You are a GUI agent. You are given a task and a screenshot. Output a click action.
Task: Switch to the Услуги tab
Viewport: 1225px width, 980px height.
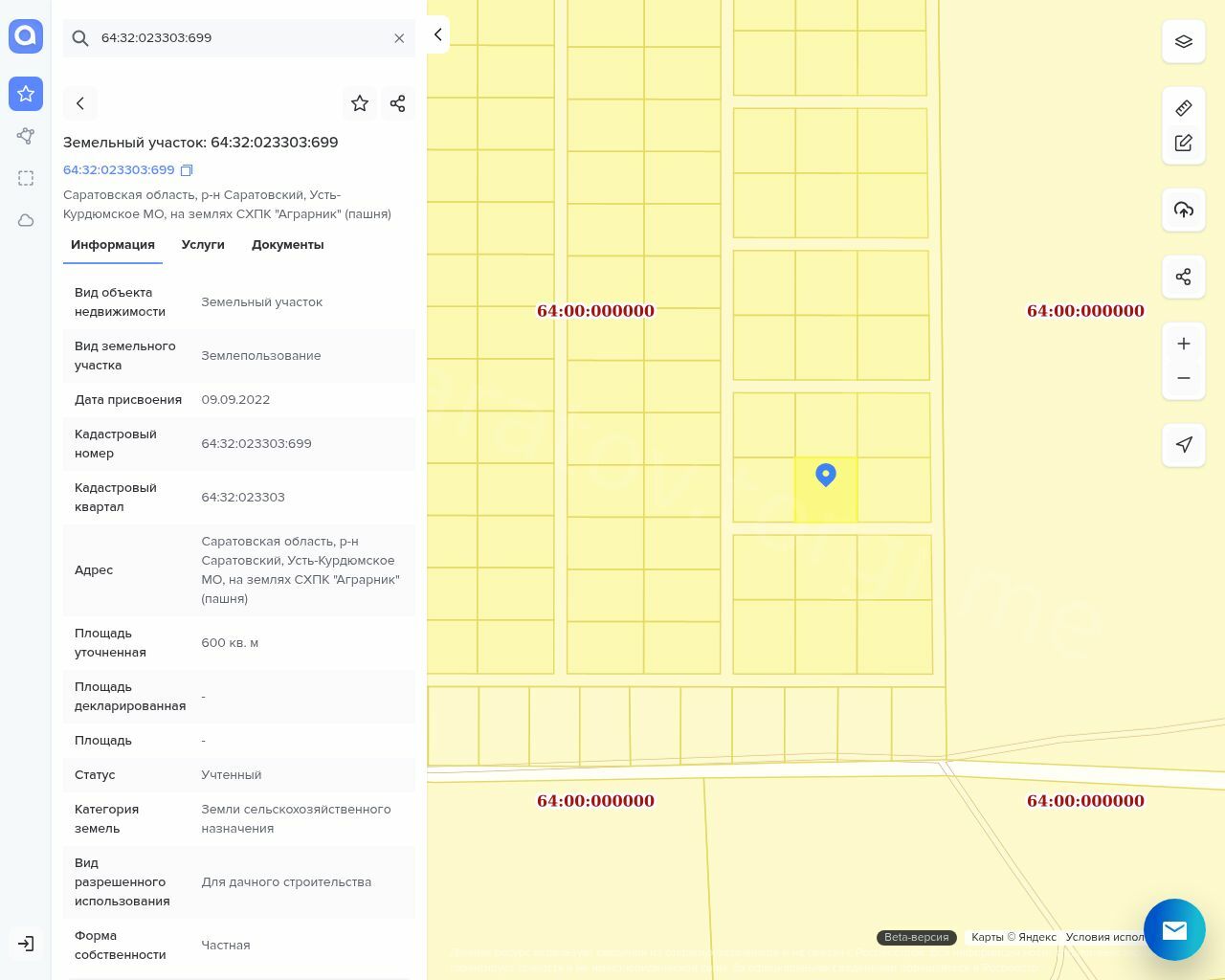click(x=203, y=245)
